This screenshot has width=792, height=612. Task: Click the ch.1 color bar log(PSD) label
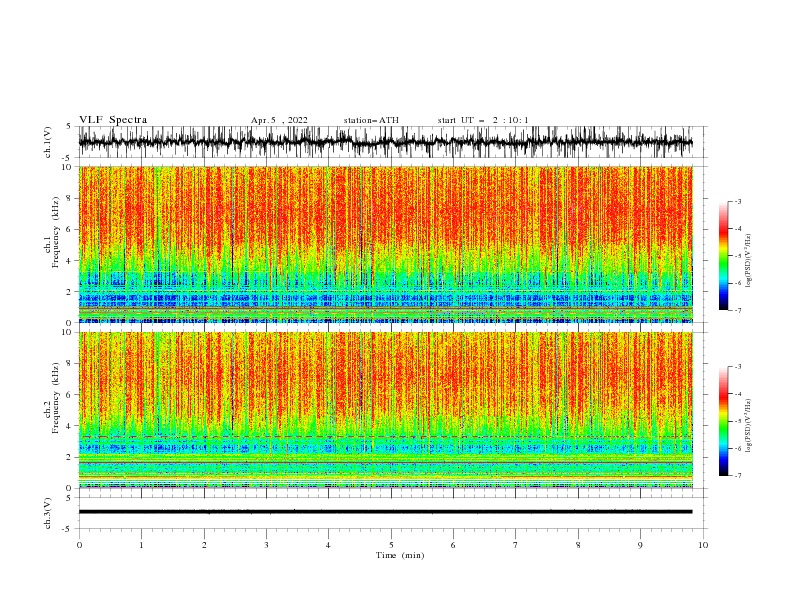click(x=748, y=261)
